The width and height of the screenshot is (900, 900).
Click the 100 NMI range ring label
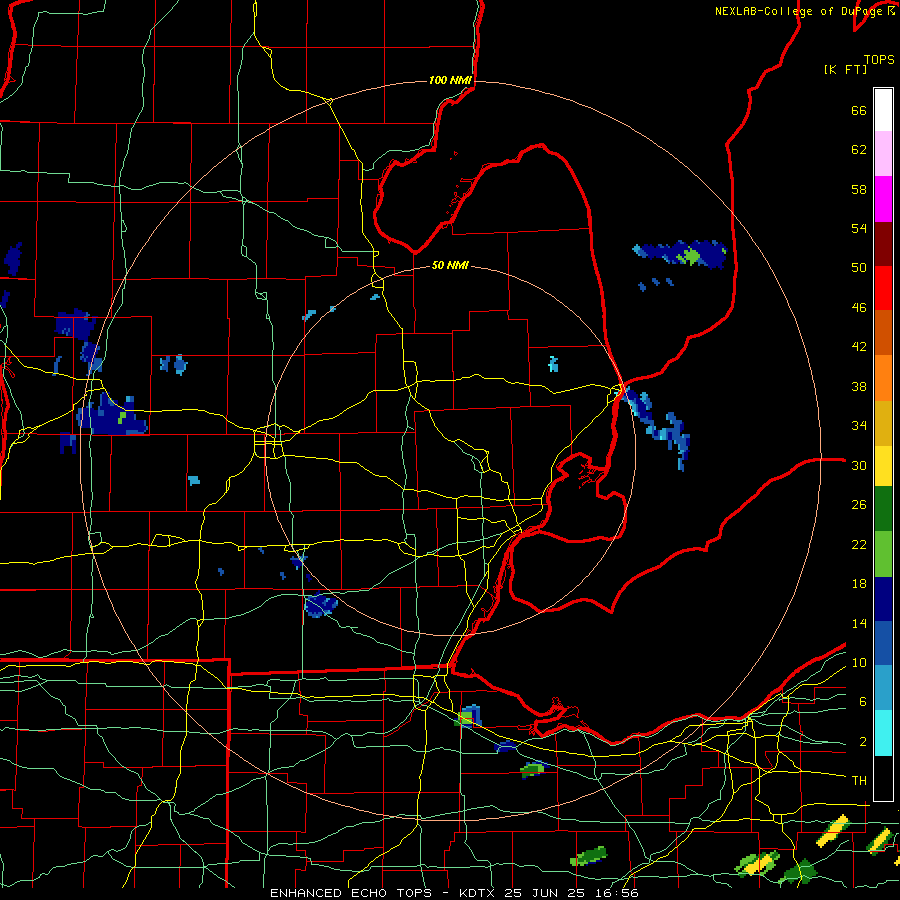pos(451,80)
